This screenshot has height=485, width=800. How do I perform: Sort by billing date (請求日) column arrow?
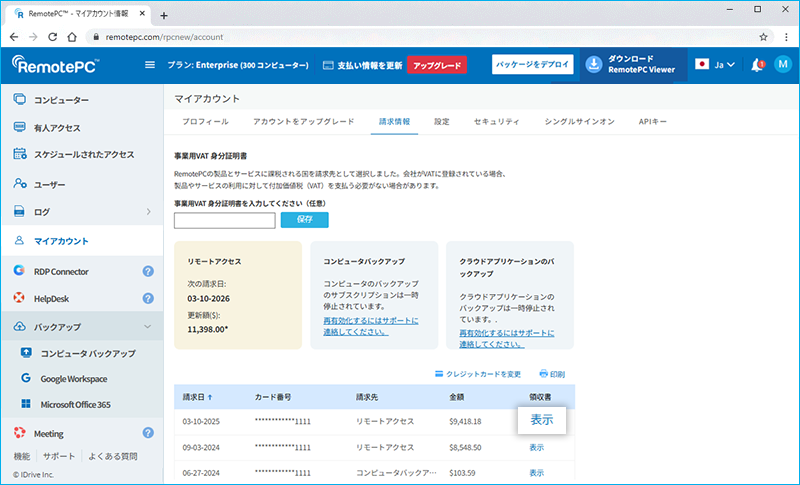[x=210, y=397]
